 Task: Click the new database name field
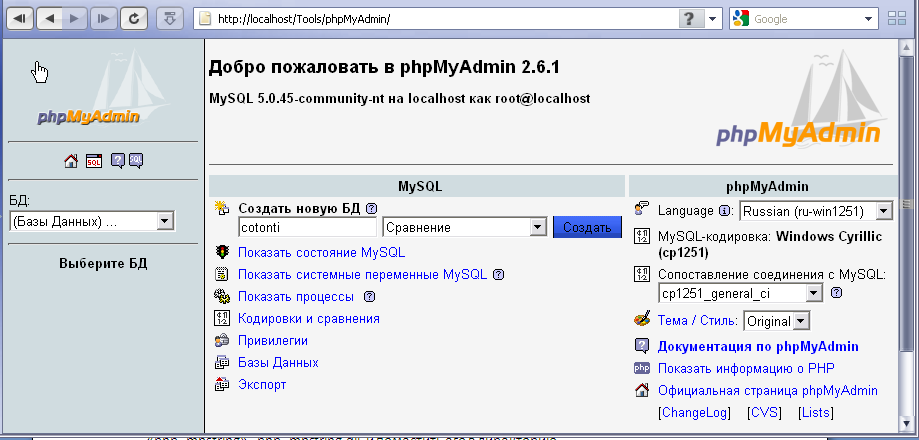point(306,228)
